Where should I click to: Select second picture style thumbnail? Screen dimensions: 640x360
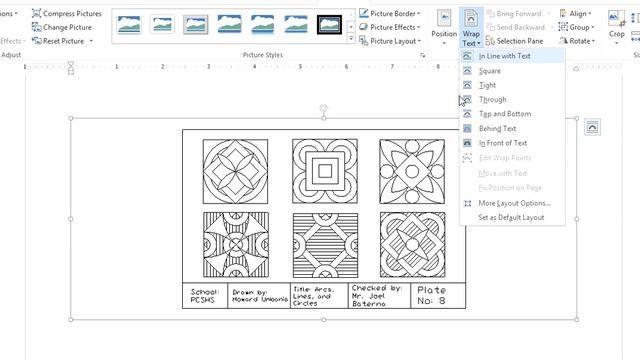[162, 24]
